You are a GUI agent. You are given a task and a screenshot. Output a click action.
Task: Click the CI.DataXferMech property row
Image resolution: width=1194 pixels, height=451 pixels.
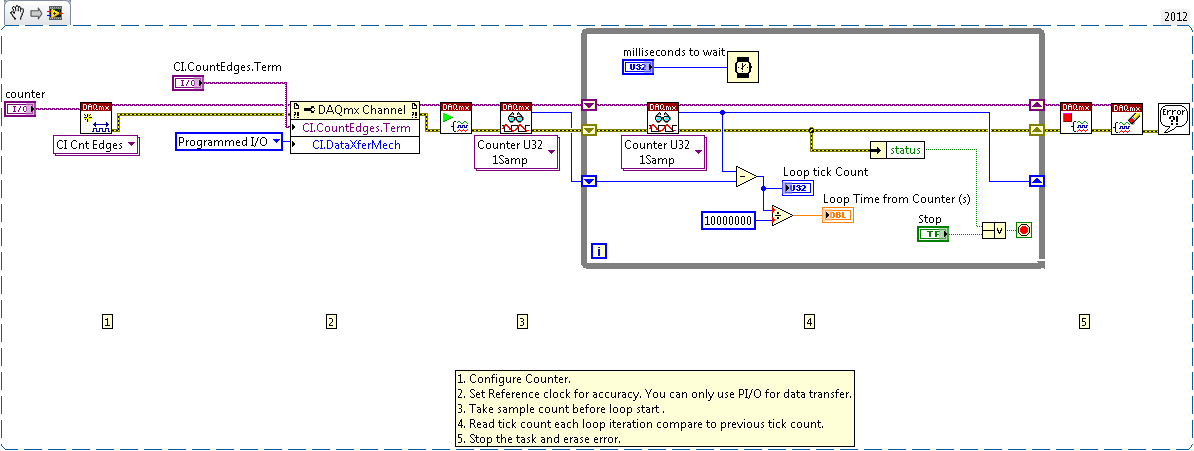355,145
